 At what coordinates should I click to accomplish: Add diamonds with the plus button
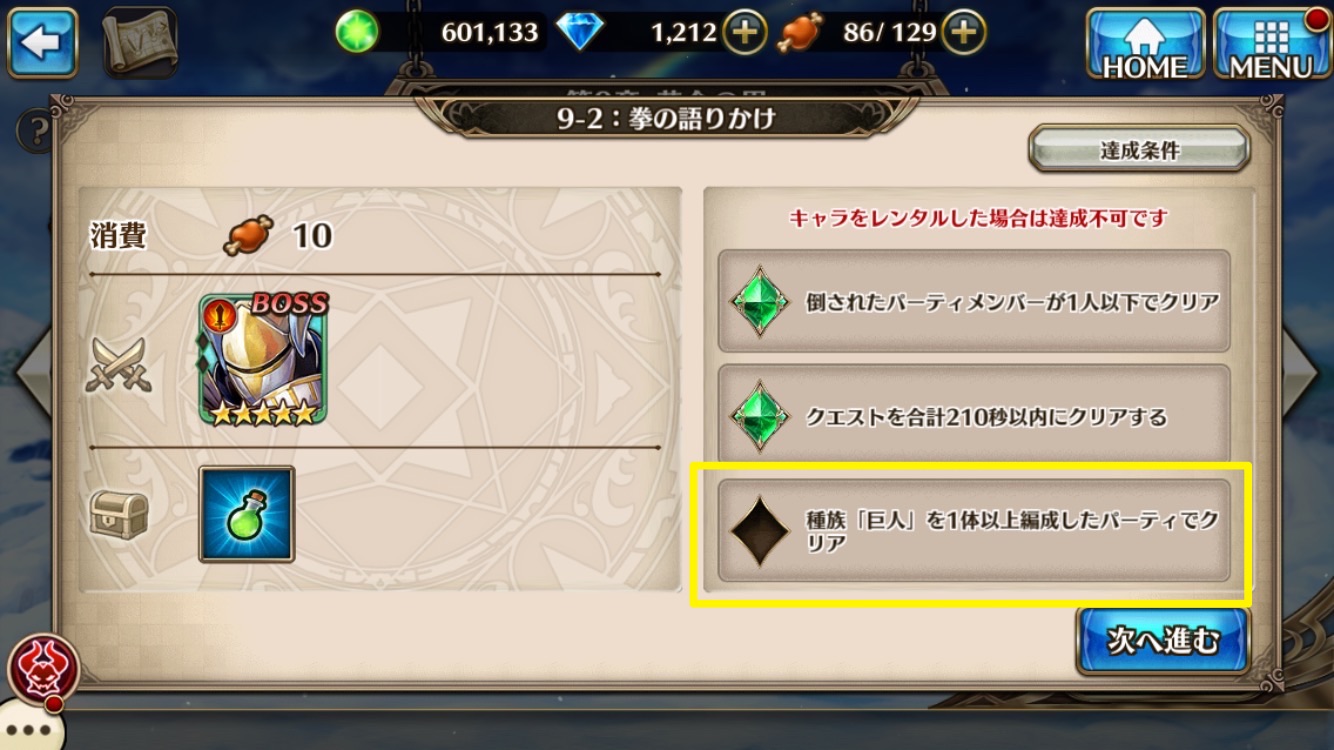(744, 33)
